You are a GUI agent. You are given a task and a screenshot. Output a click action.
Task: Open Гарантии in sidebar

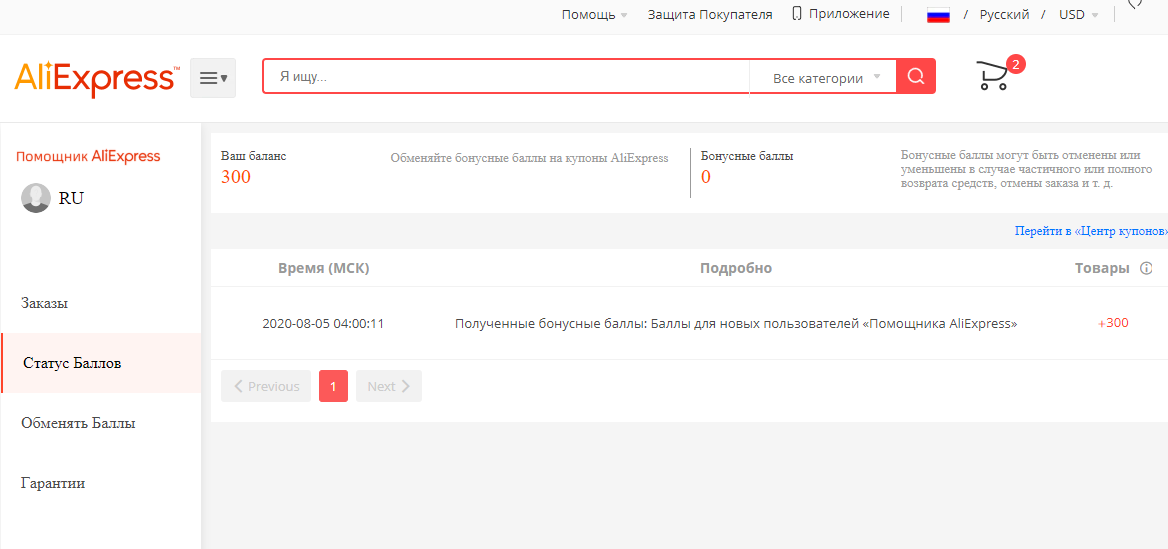[x=53, y=483]
